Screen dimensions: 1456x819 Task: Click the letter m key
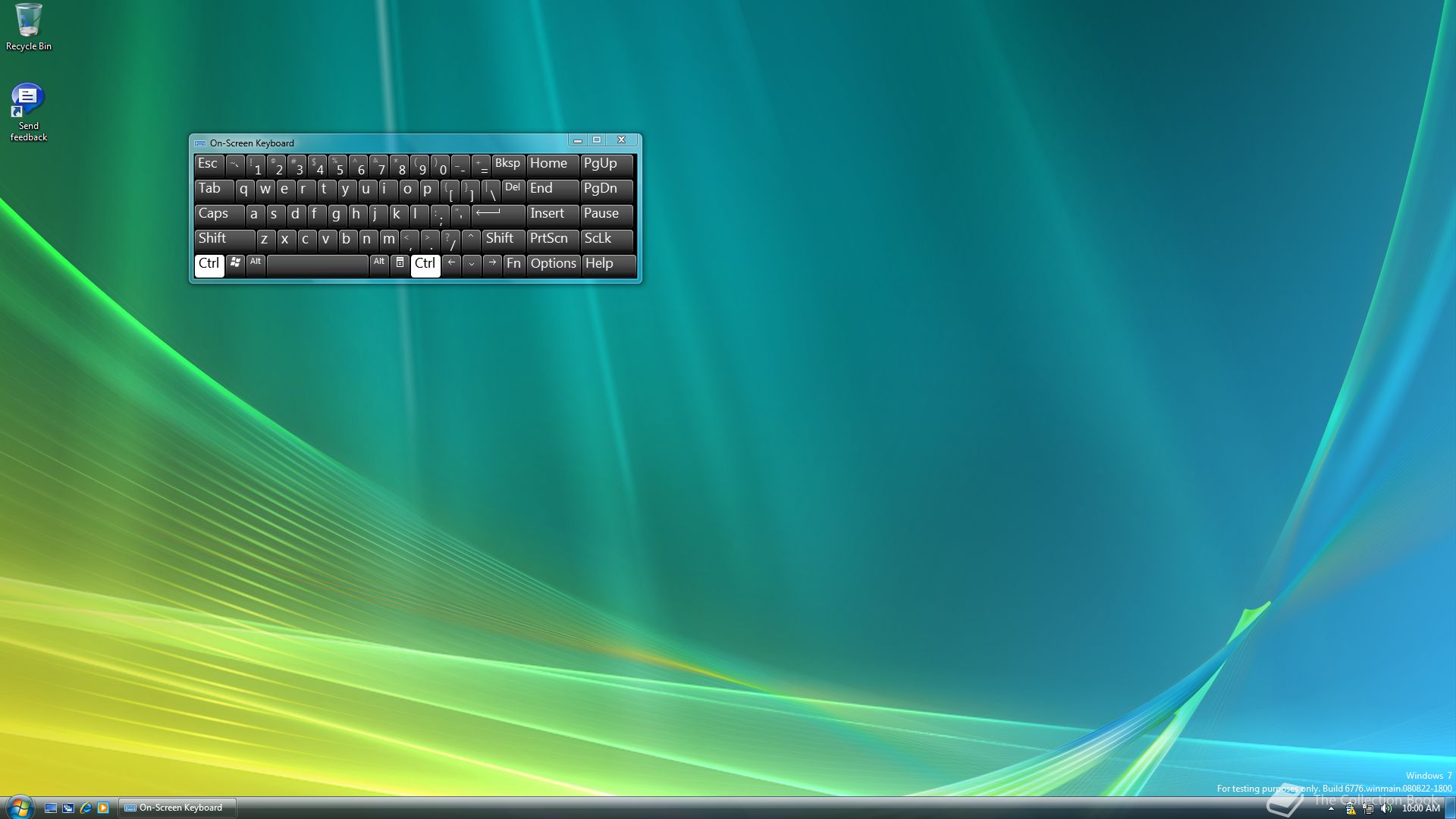pos(388,240)
